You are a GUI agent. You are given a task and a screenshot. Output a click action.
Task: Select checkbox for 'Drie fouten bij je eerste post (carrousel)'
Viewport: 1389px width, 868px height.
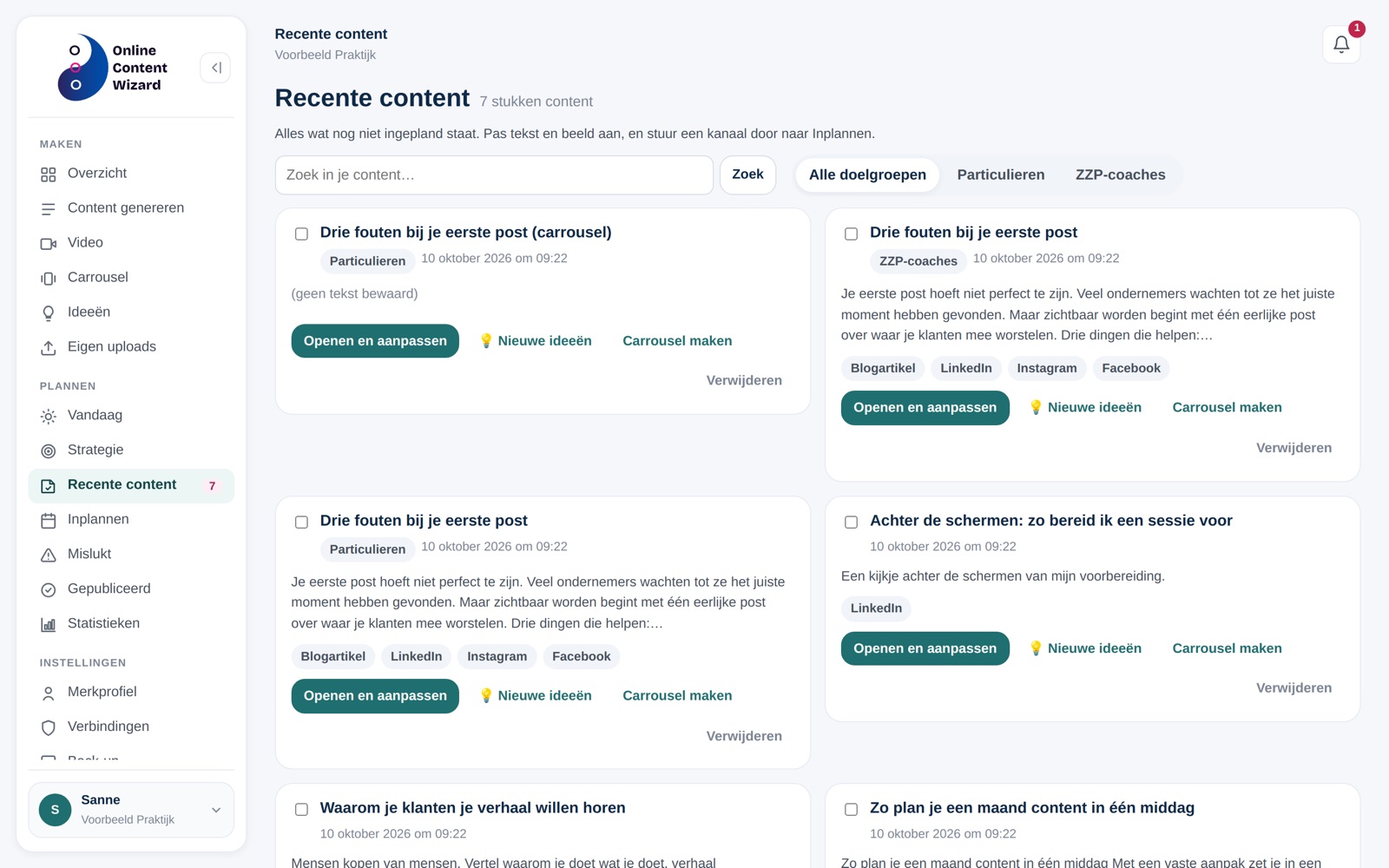pos(301,233)
